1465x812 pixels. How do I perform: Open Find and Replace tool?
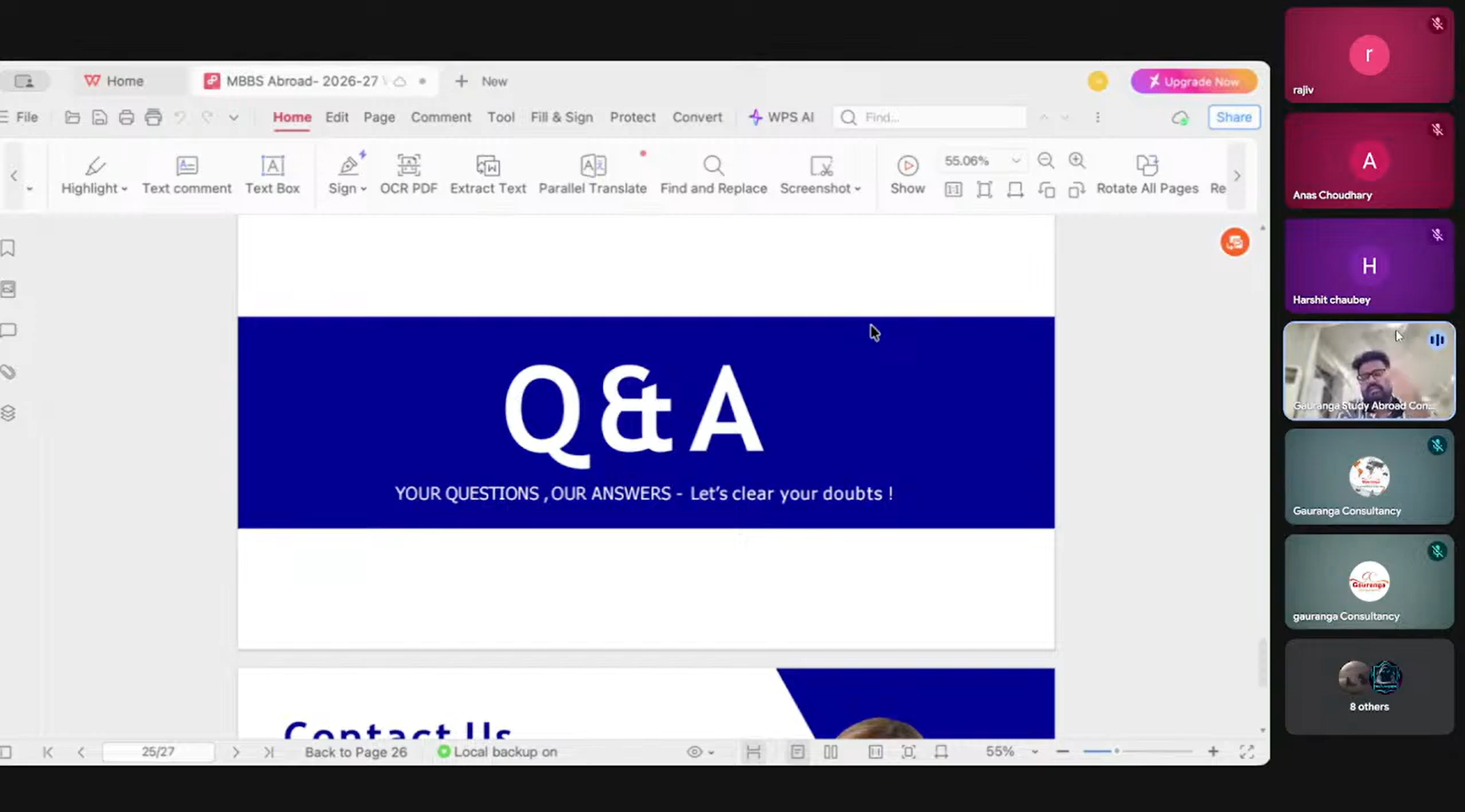tap(713, 174)
